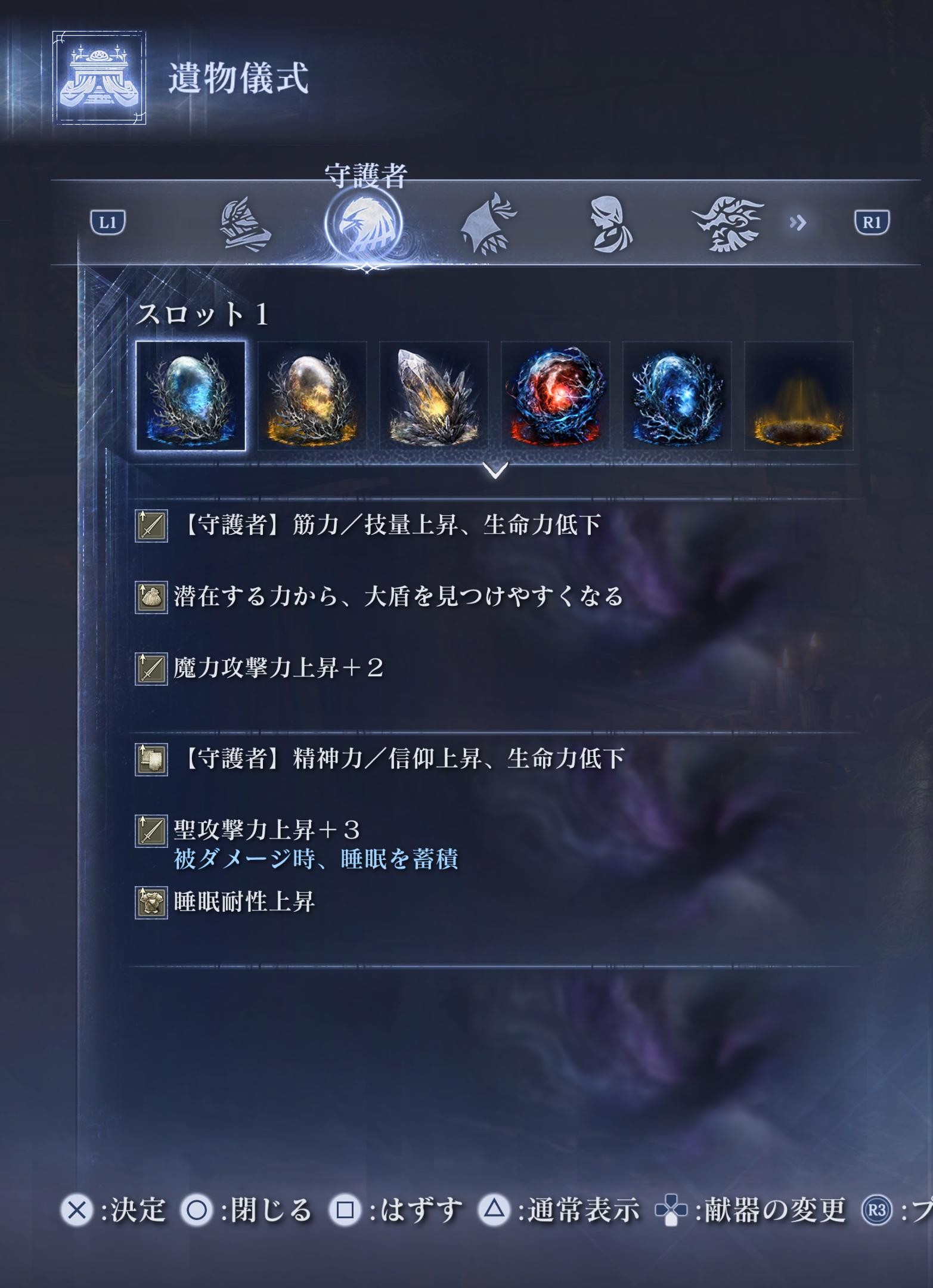
Task: Click the pouch icon beside 大盾 effect
Action: 151,597
